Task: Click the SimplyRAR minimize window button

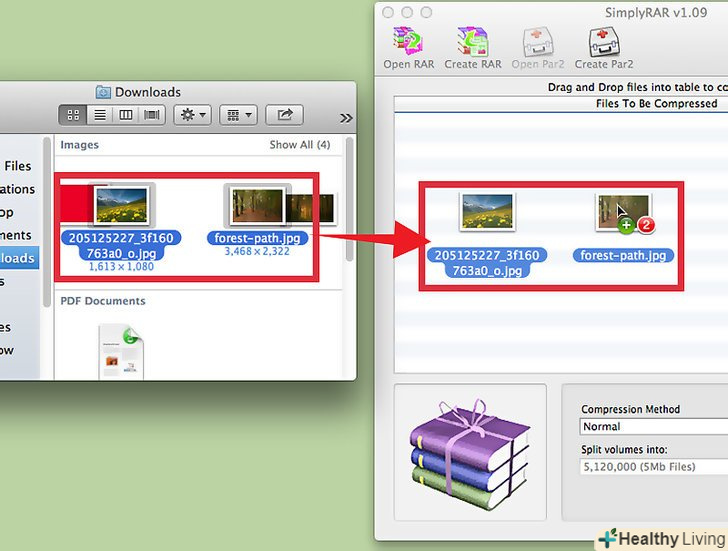Action: tap(407, 13)
